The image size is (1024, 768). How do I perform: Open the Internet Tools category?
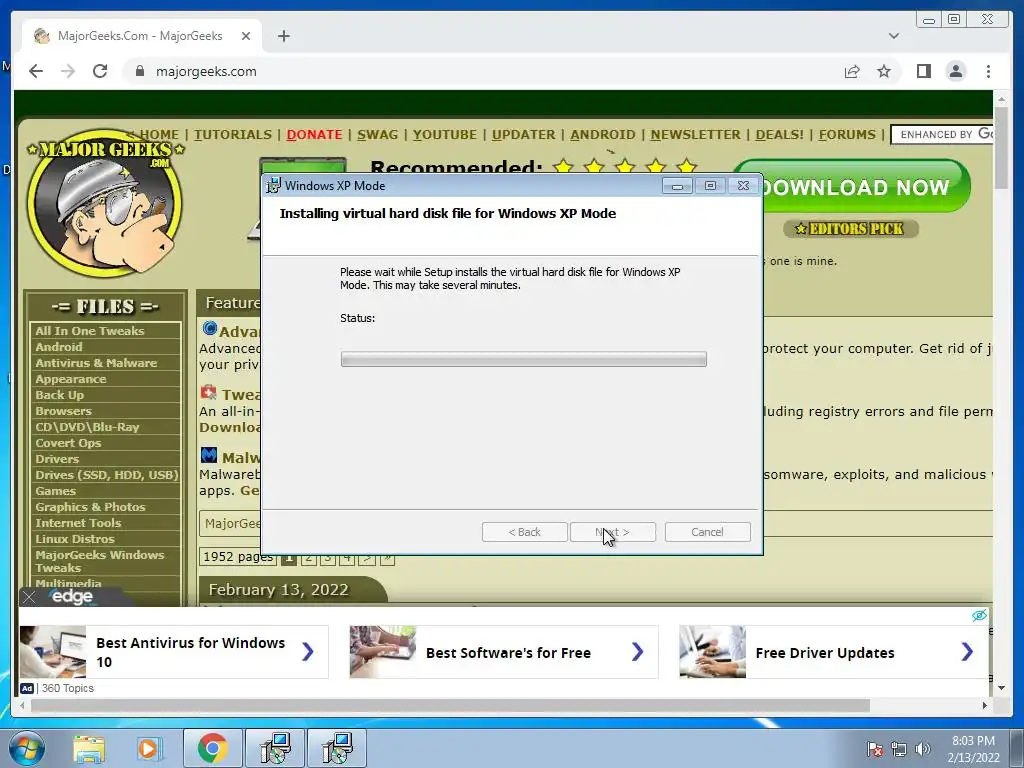tap(78, 522)
